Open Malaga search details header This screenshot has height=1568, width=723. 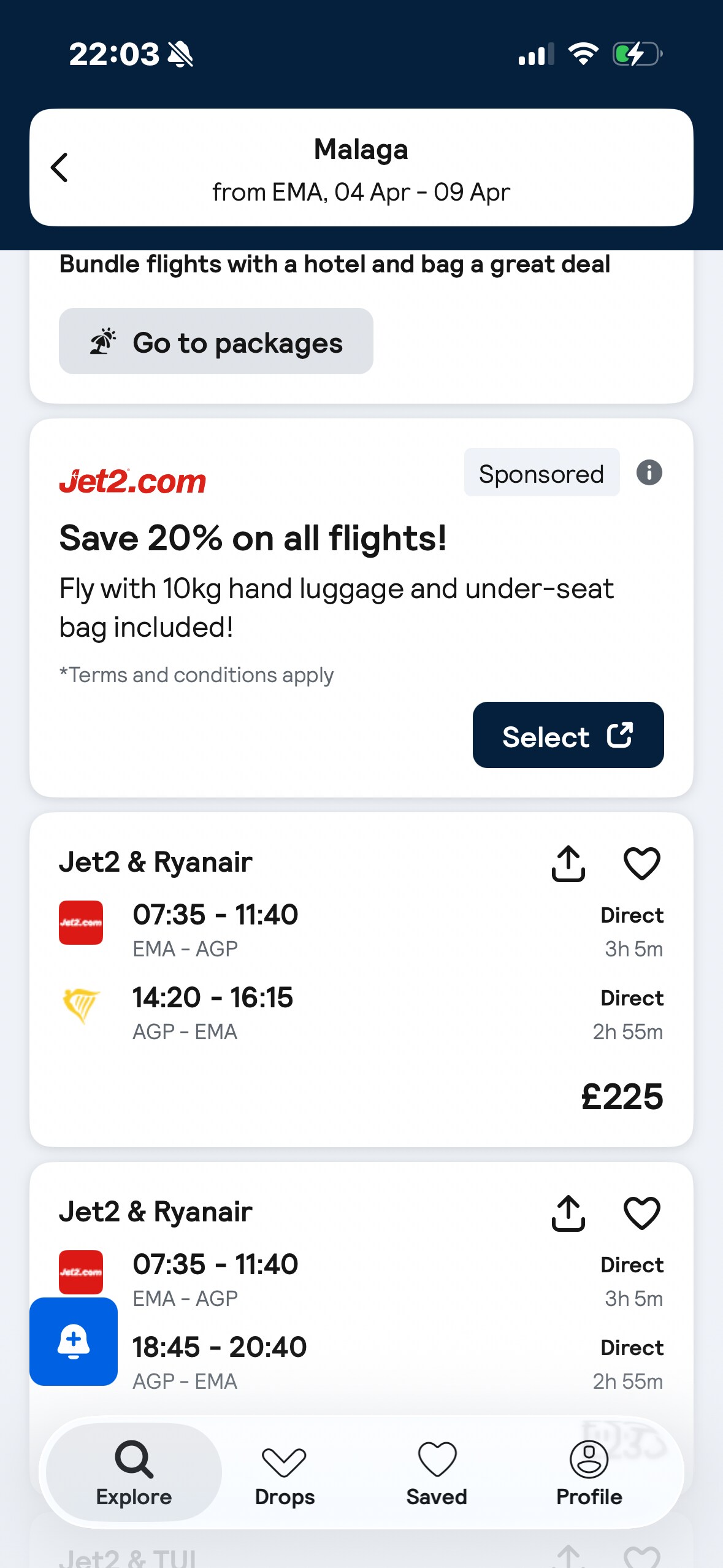pos(361,167)
